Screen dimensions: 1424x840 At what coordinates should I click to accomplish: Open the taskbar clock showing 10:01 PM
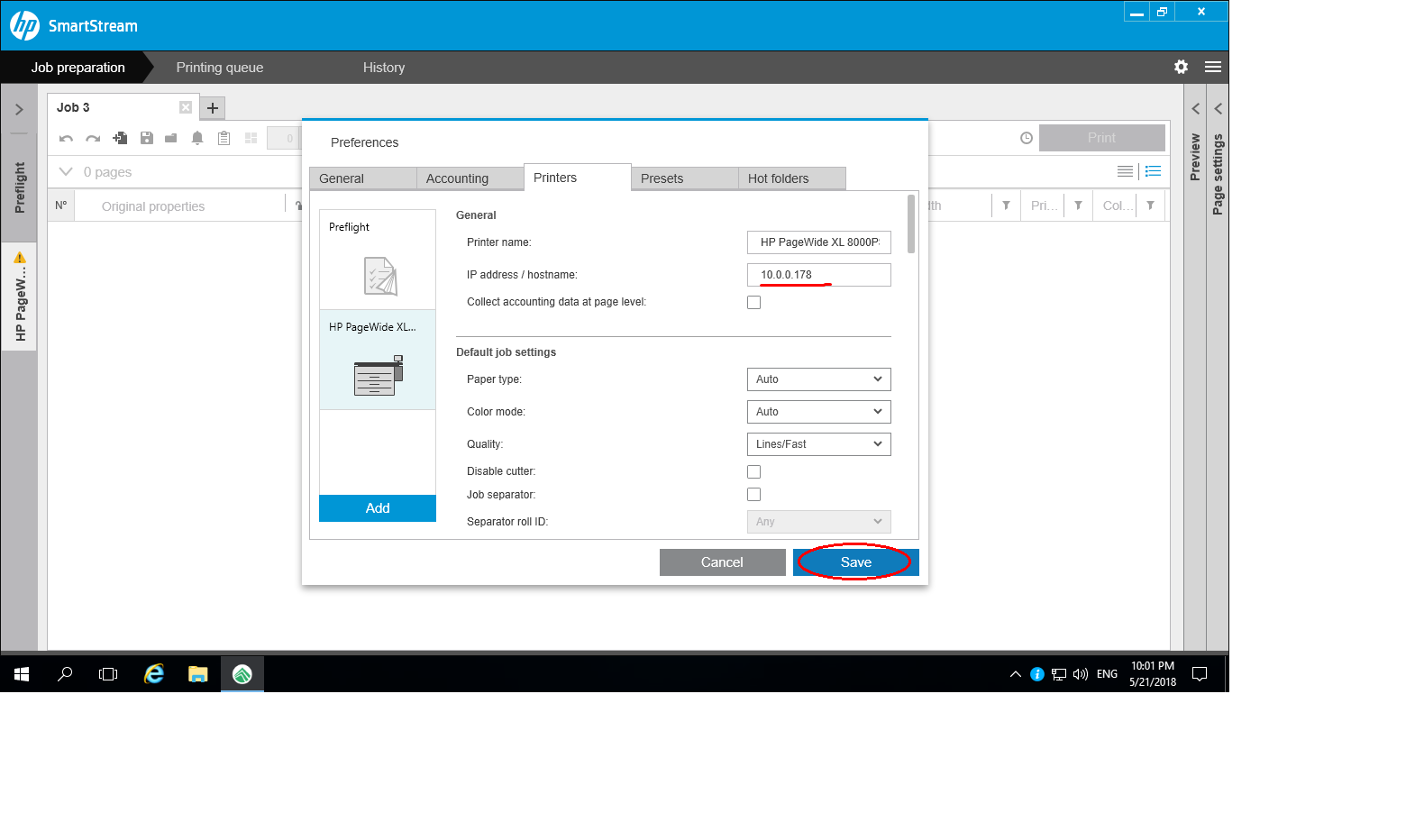tap(1153, 674)
